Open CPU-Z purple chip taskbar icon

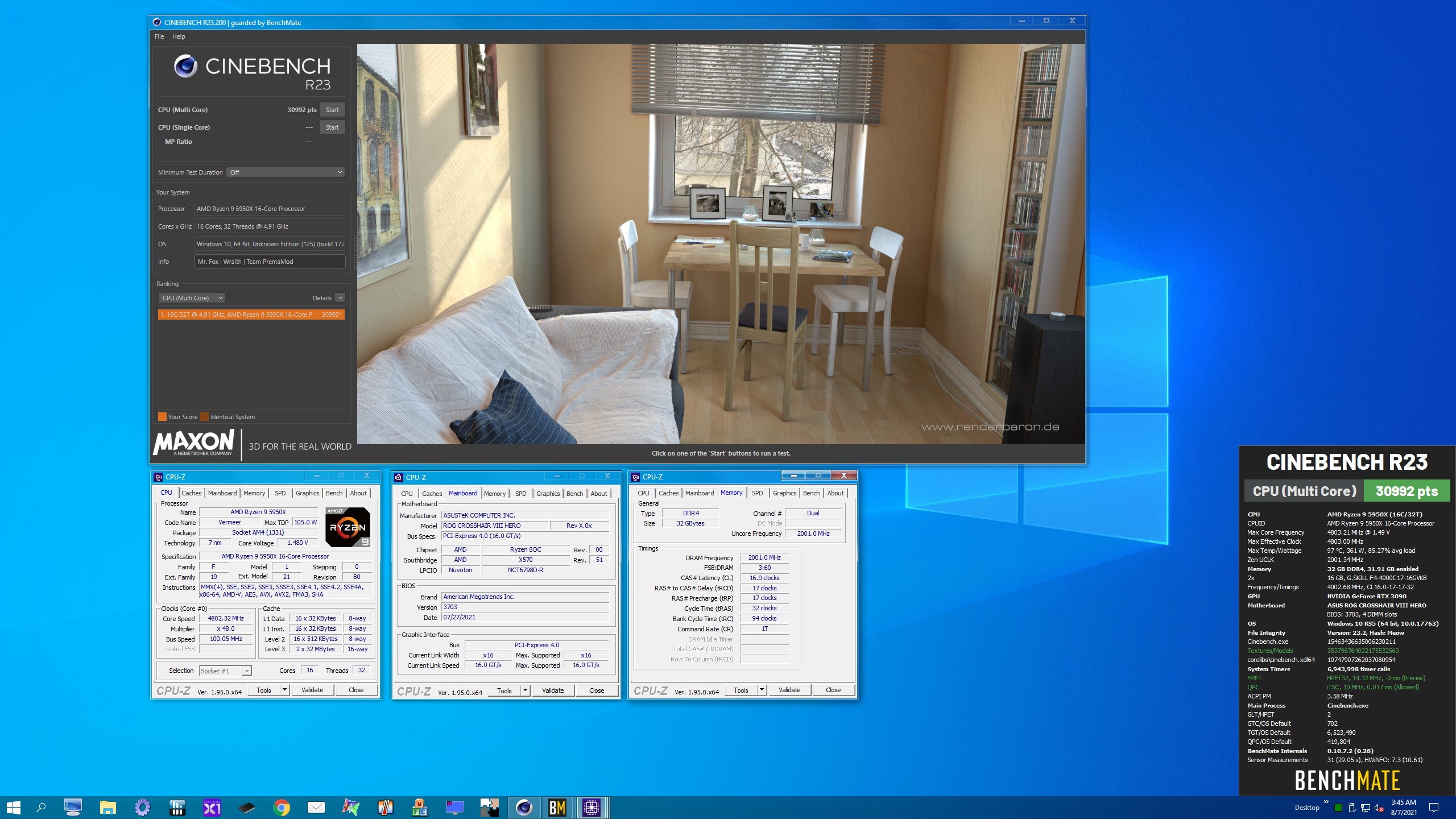tap(591, 807)
